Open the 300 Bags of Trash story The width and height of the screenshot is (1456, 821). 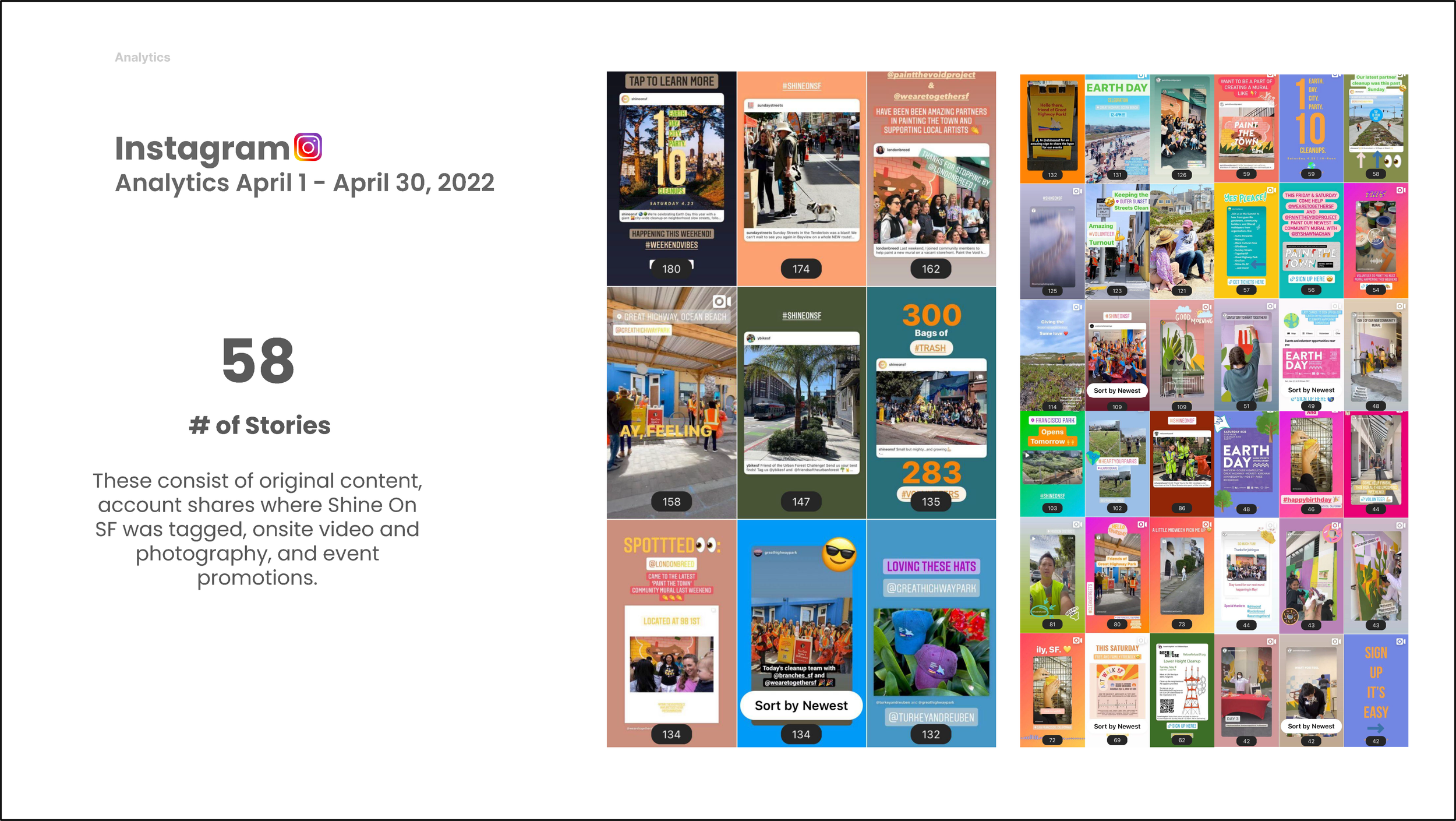point(931,402)
